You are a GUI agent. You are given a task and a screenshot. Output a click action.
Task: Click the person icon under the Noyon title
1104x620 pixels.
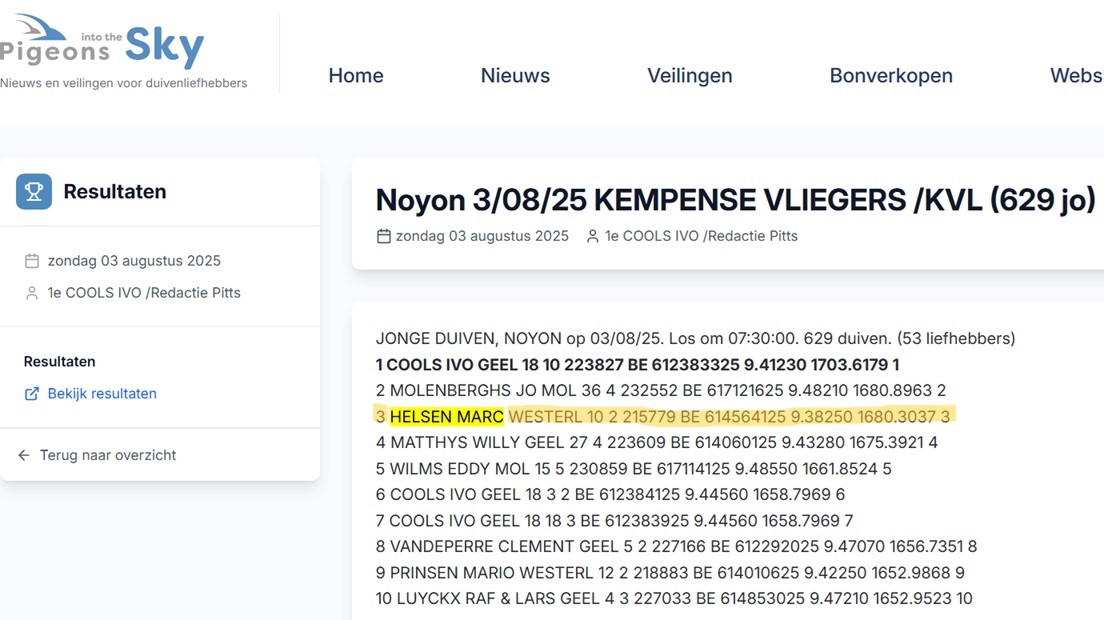[x=592, y=236]
